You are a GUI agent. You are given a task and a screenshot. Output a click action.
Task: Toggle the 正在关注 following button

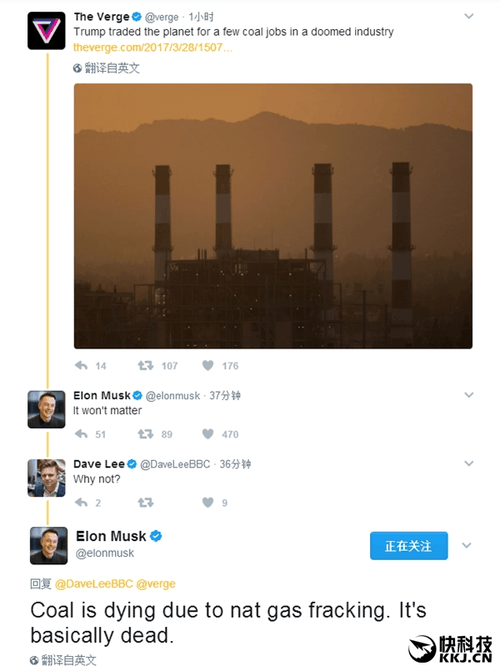tap(409, 546)
